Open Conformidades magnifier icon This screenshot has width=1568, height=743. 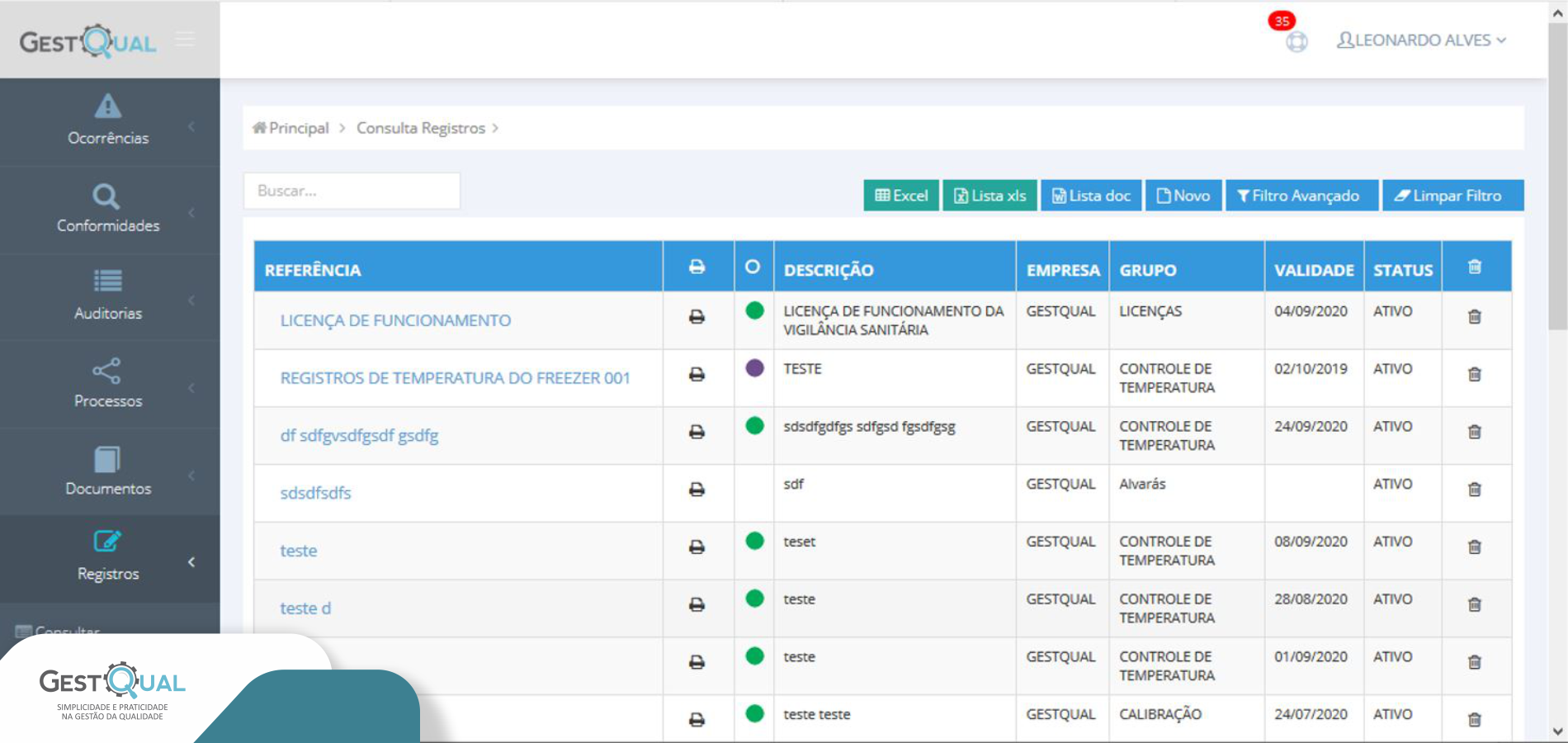106,196
